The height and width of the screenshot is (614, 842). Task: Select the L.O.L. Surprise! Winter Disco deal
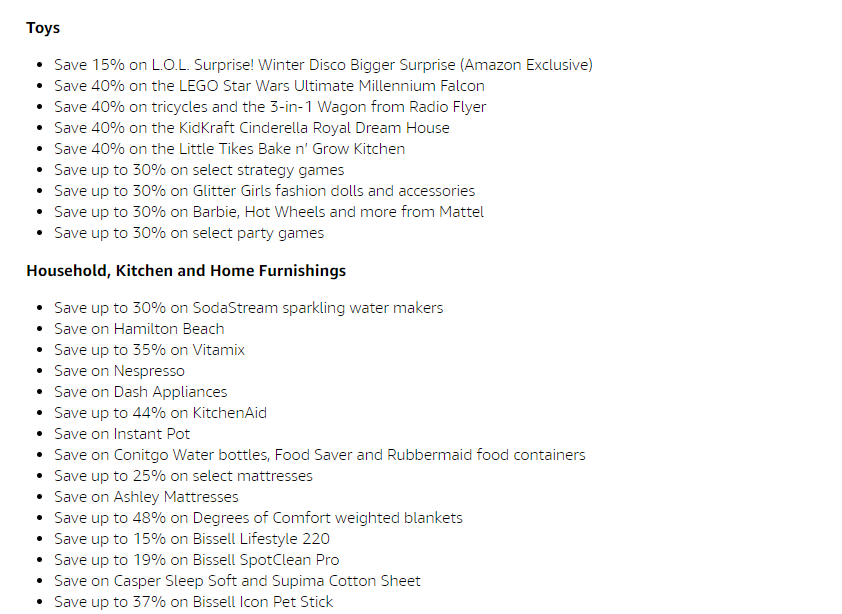323,65
